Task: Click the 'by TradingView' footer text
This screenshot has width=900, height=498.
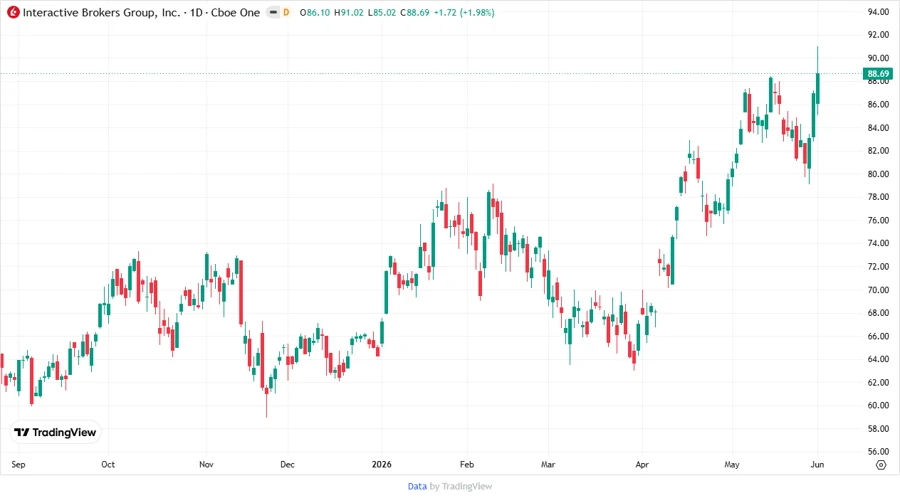Action: point(461,486)
